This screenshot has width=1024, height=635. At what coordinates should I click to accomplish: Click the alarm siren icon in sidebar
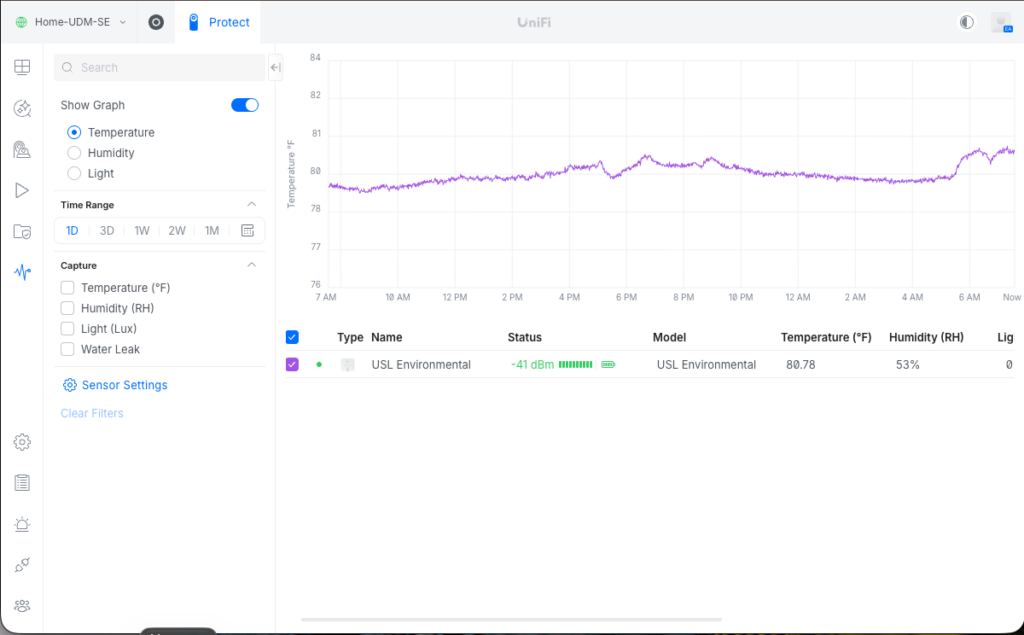pyautogui.click(x=22, y=524)
